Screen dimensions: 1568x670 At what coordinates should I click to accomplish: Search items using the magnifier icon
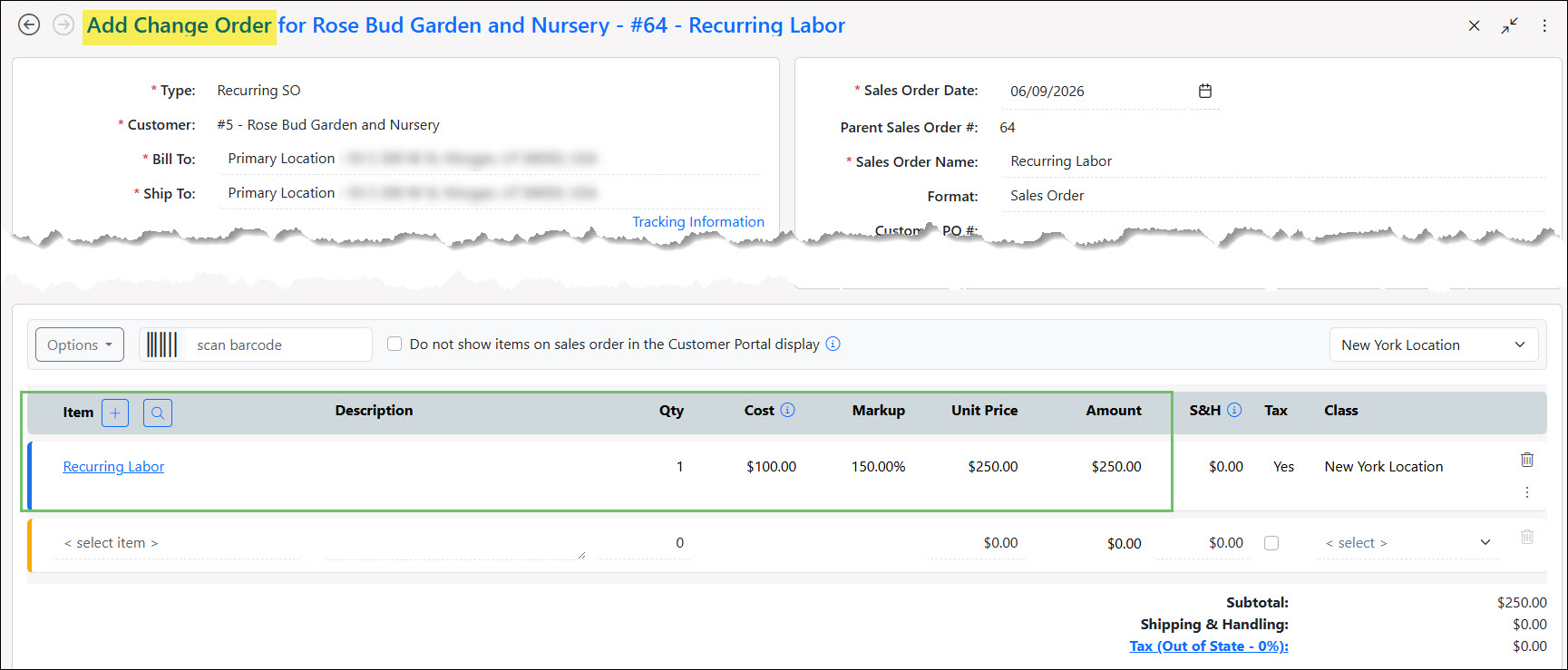[158, 413]
